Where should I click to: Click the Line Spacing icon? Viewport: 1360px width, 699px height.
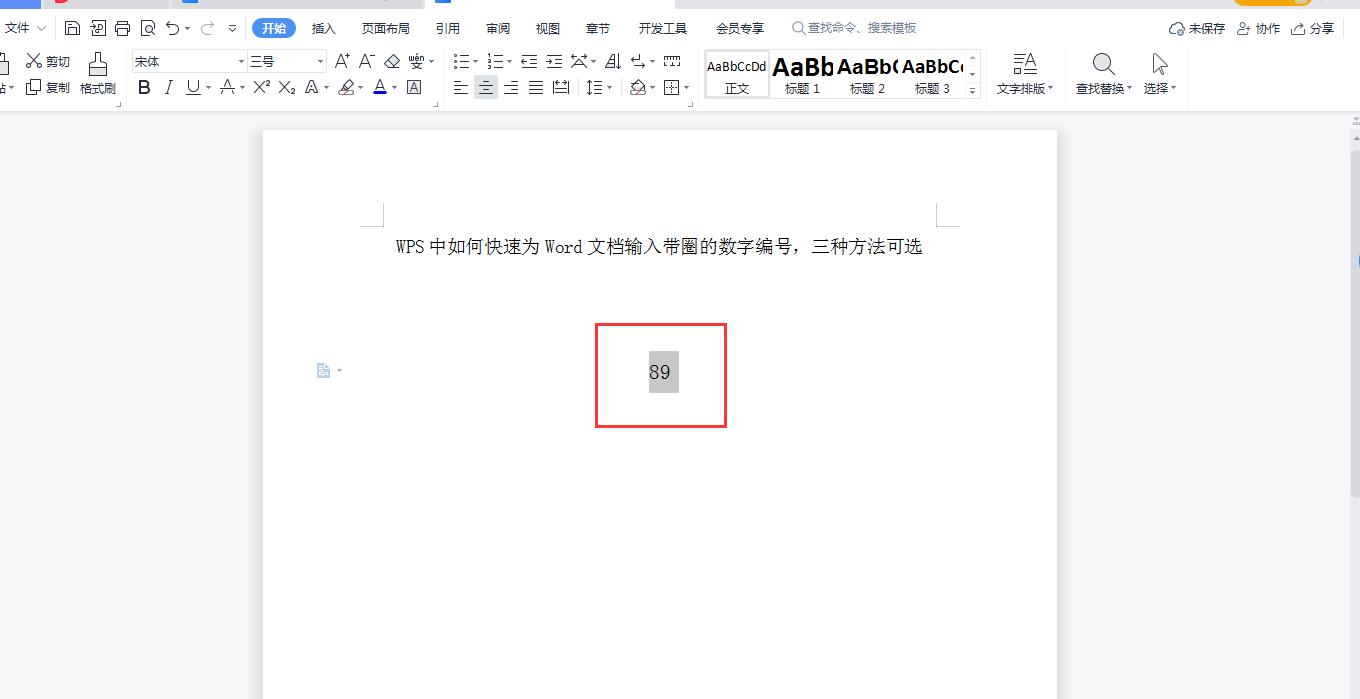(595, 88)
